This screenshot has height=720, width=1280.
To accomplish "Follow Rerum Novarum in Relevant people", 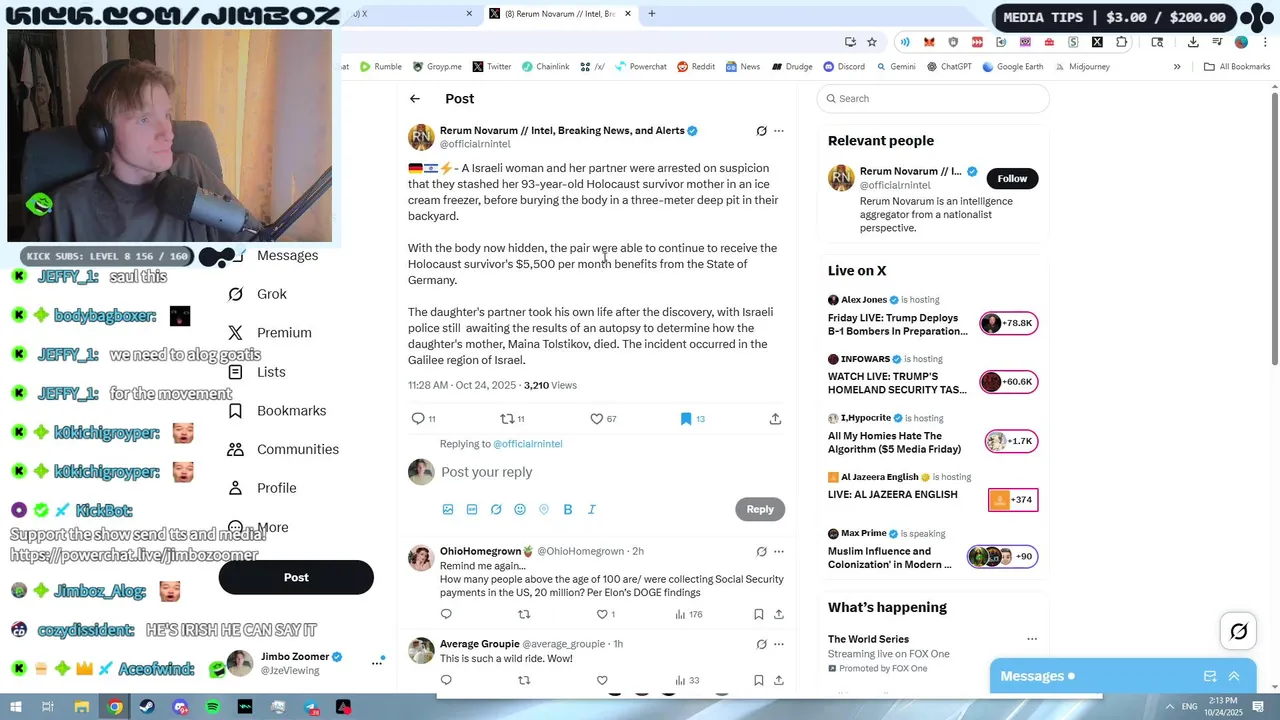I will click(1012, 178).
